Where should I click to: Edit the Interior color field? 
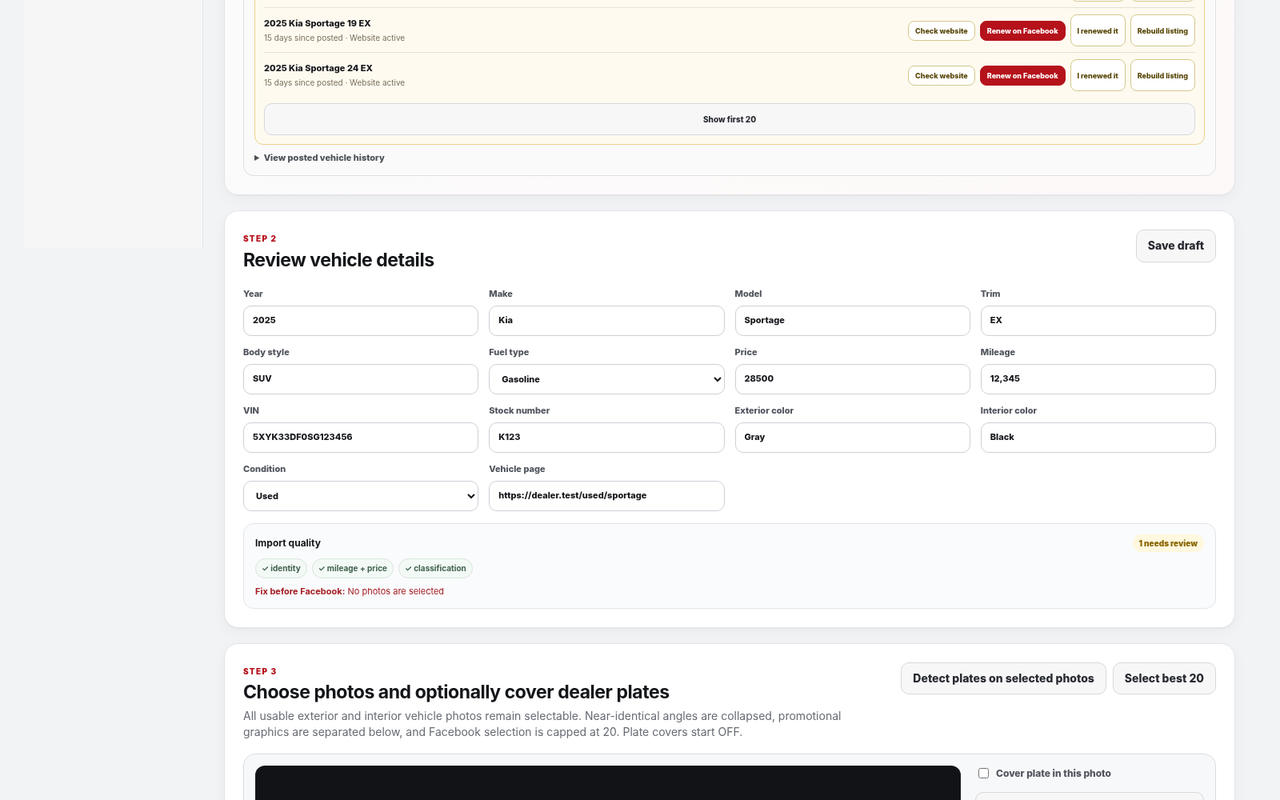[1098, 437]
